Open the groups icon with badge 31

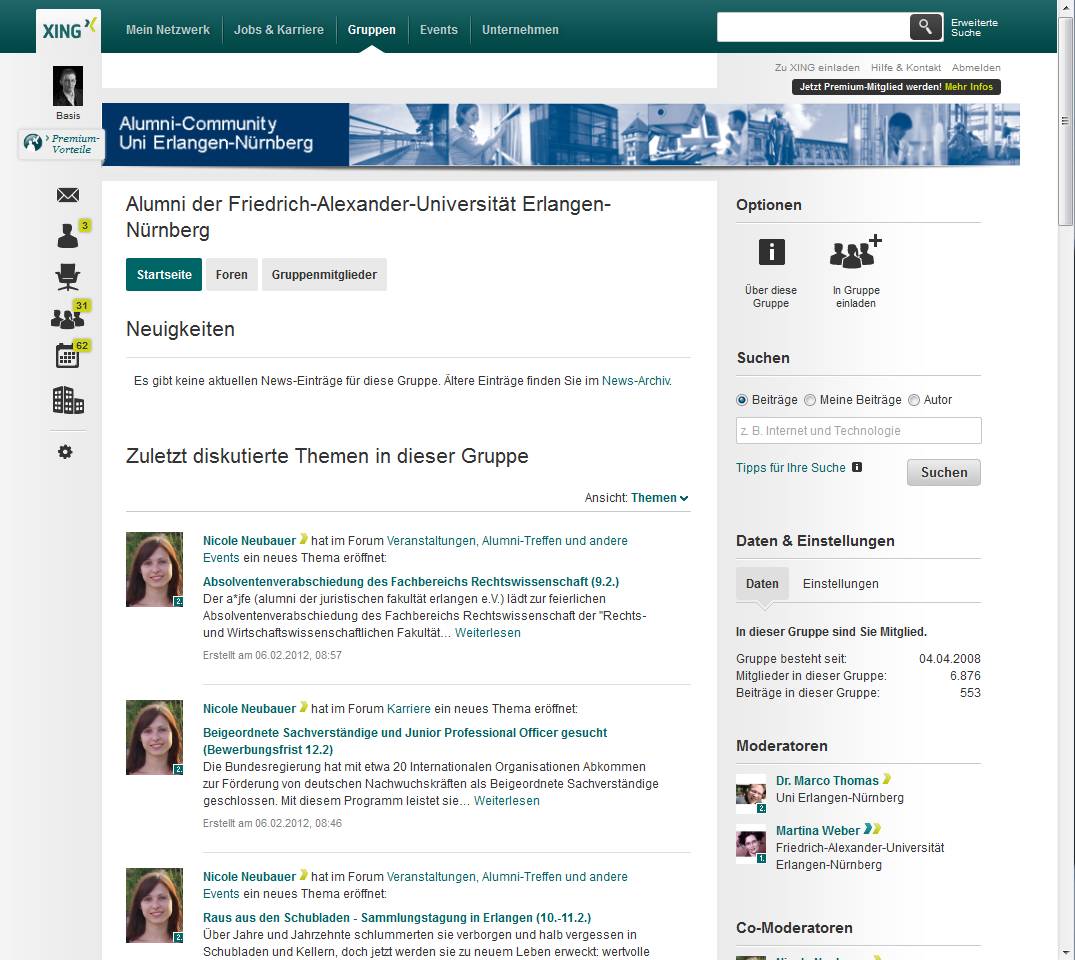67,318
